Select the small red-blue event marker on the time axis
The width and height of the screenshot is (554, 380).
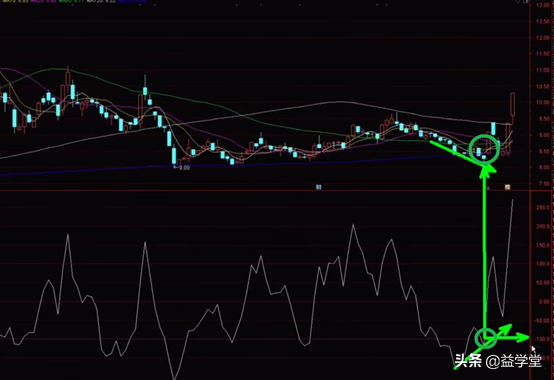[489, 188]
